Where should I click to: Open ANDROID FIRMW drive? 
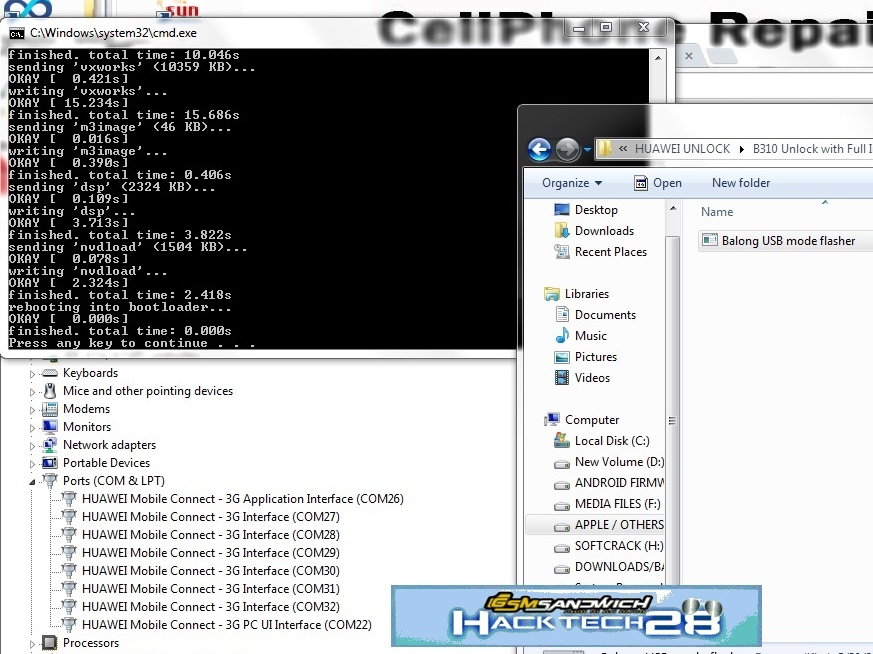(609, 483)
